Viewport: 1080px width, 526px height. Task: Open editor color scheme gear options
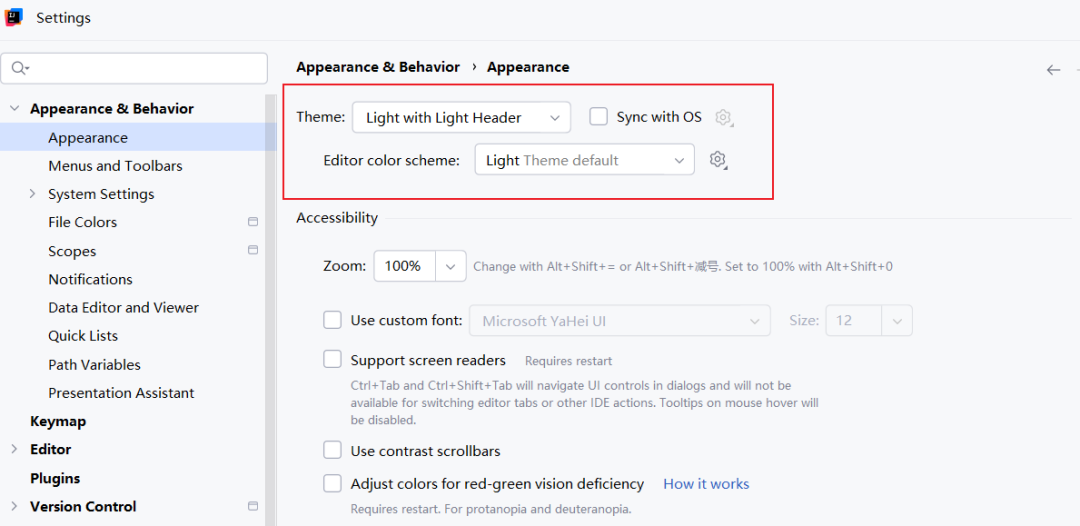[x=717, y=160]
